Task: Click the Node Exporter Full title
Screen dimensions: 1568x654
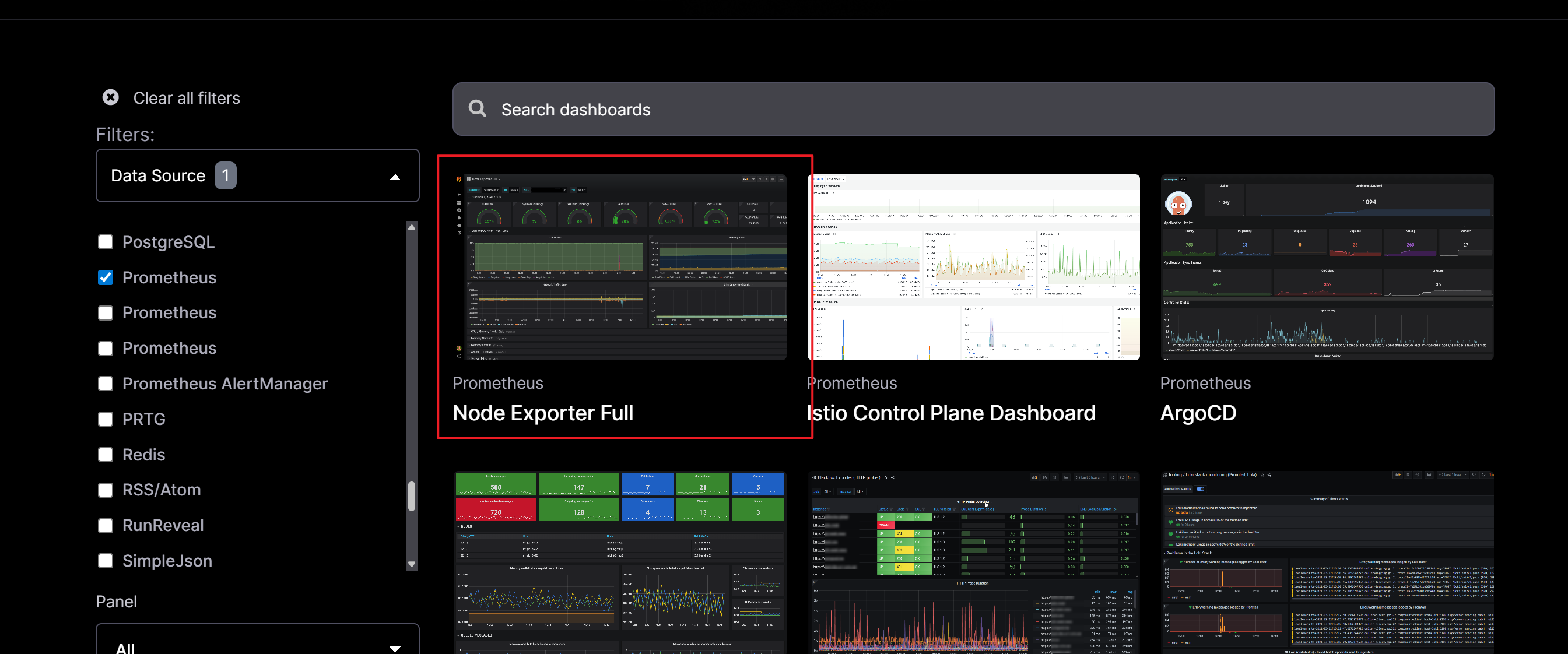Action: click(543, 413)
